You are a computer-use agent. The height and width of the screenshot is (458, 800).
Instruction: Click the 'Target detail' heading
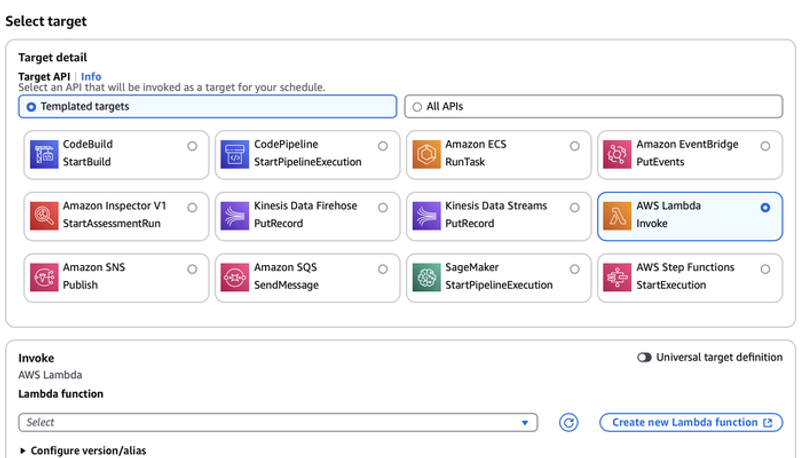click(x=53, y=57)
